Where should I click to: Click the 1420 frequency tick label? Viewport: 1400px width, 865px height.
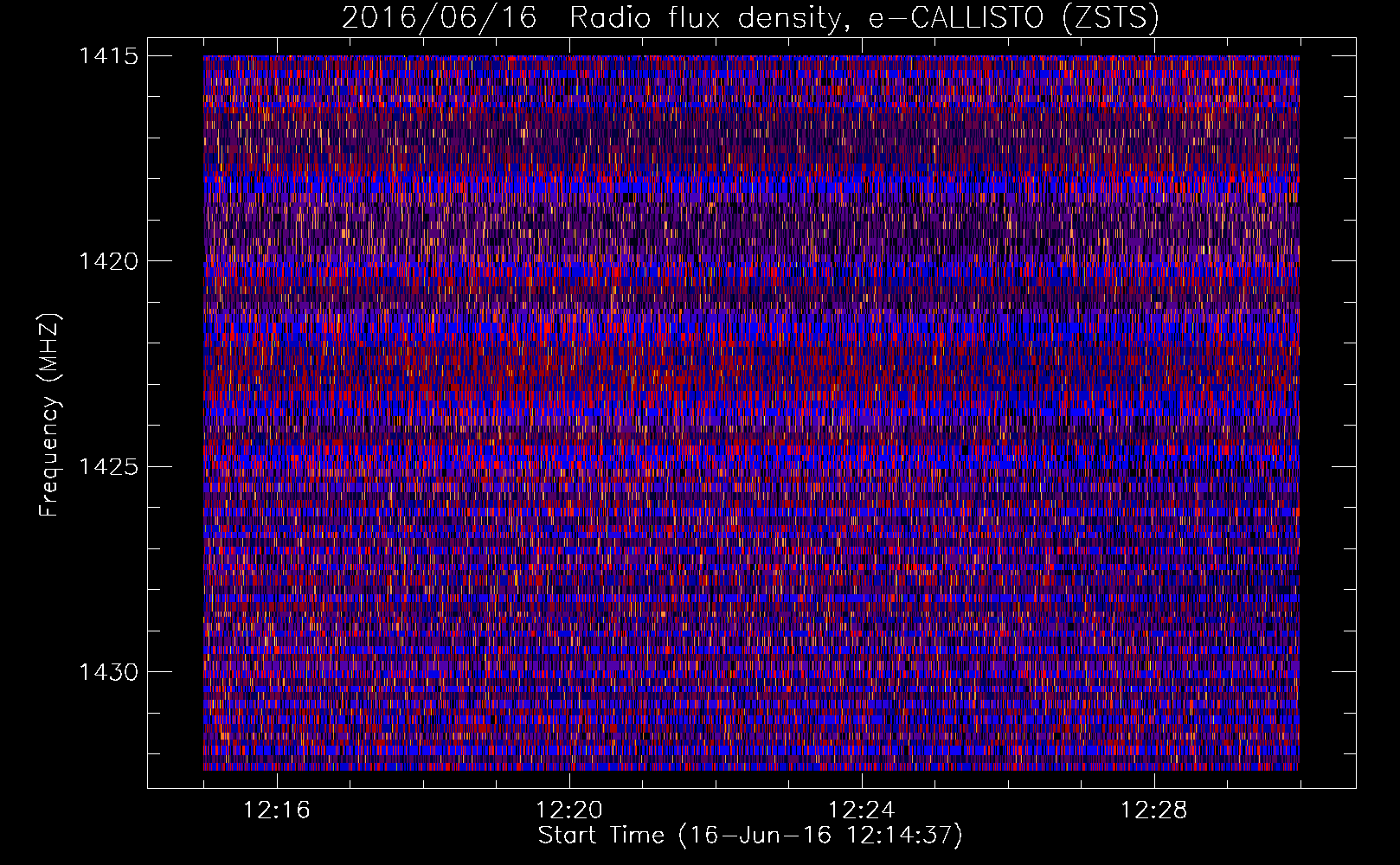click(108, 261)
